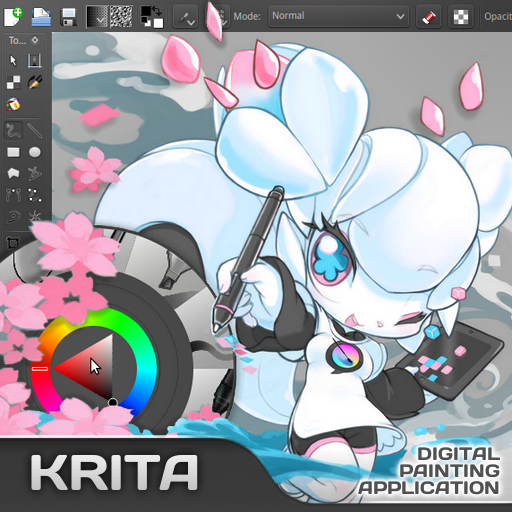This screenshot has width=512, height=512.
Task: Create a new document
Action: [x=13, y=17]
